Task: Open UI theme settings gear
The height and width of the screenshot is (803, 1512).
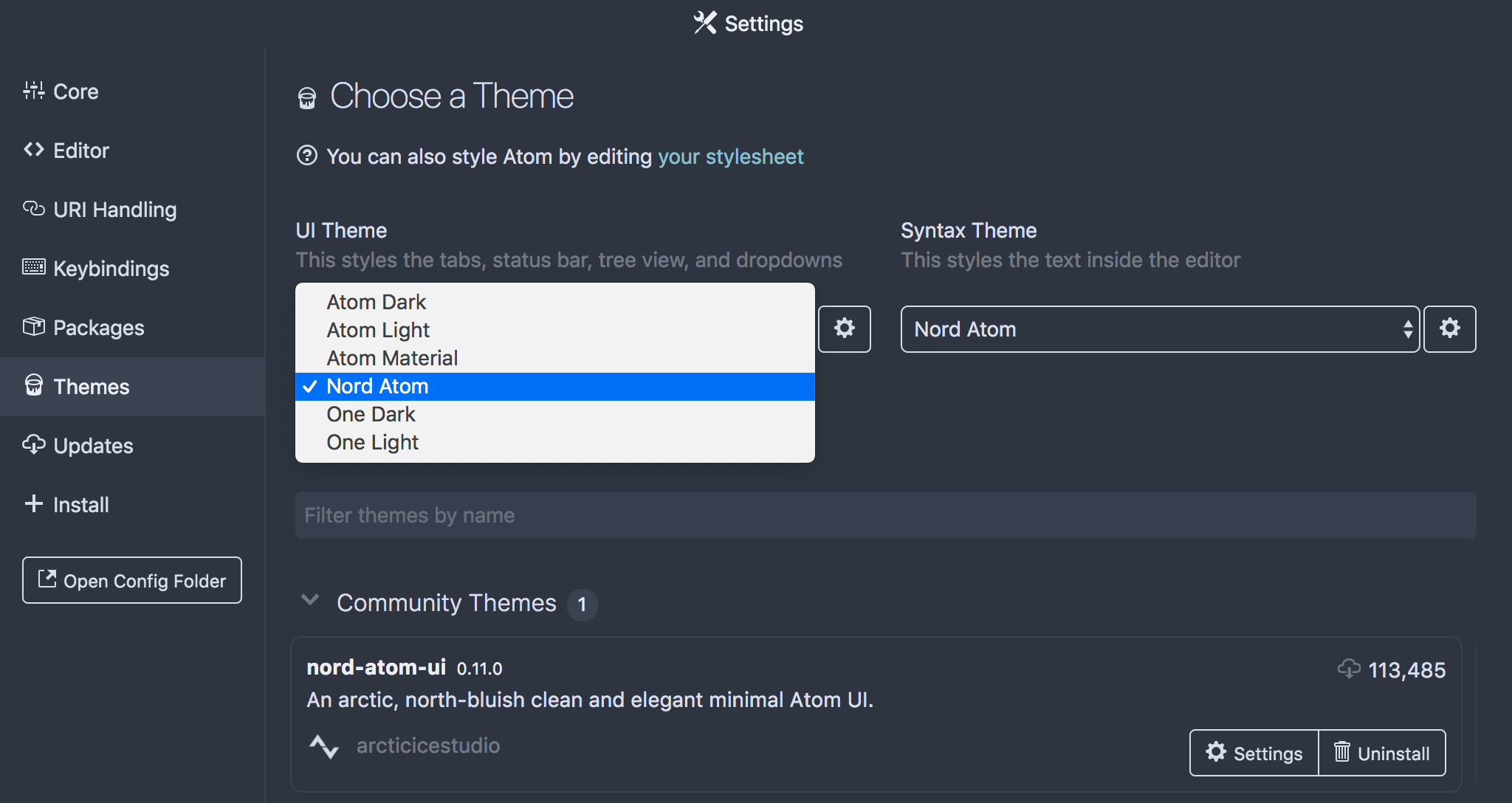Action: (x=845, y=329)
